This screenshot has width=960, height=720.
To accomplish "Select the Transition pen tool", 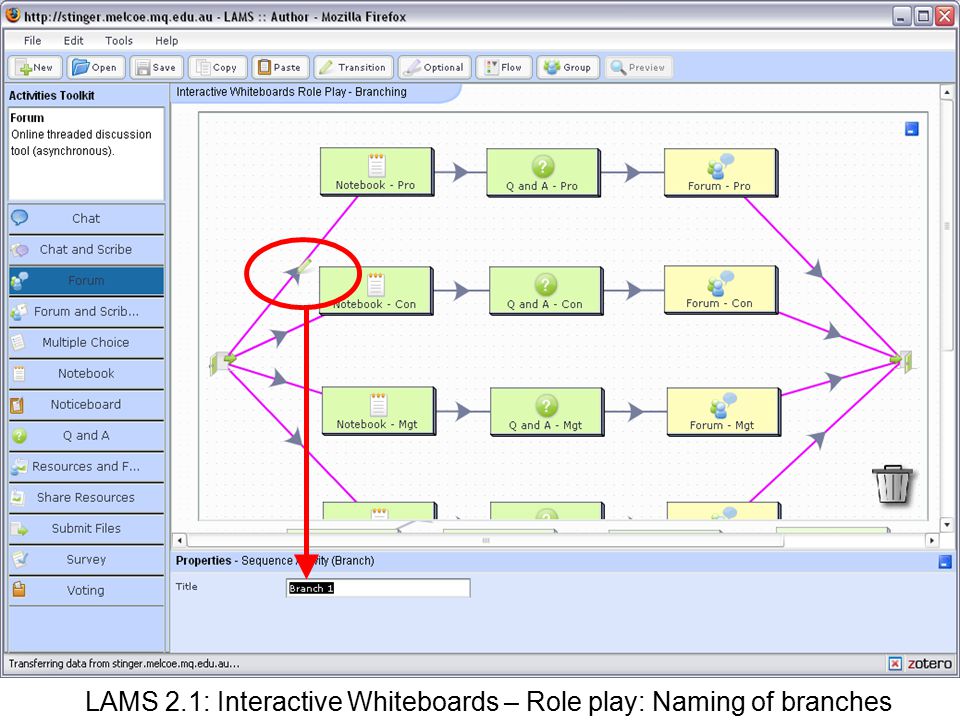I will tap(353, 67).
